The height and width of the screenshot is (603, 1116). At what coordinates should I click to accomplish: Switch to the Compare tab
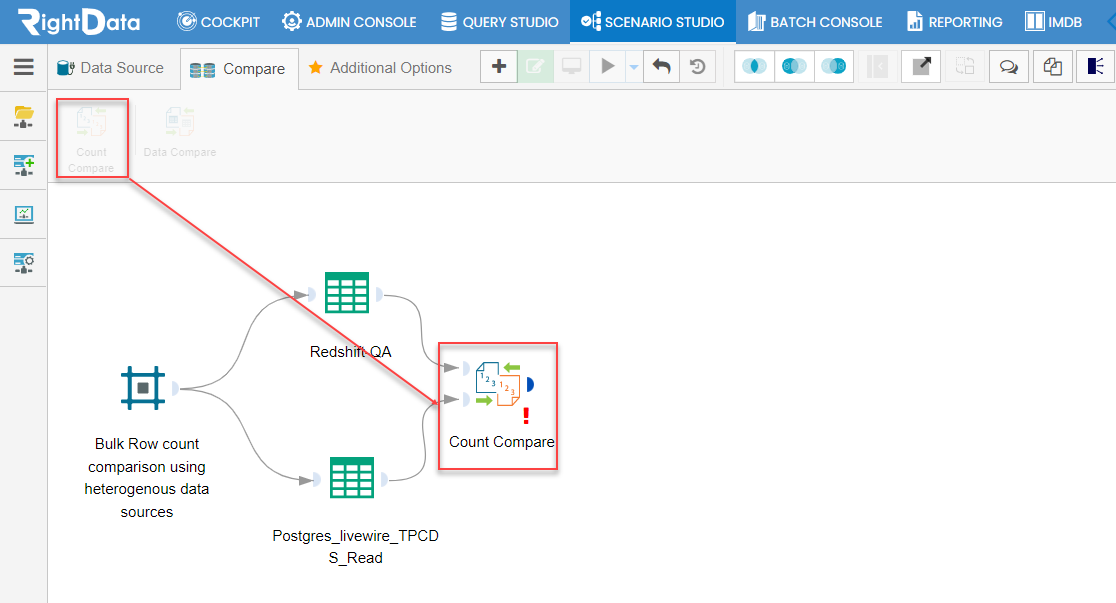(238, 69)
